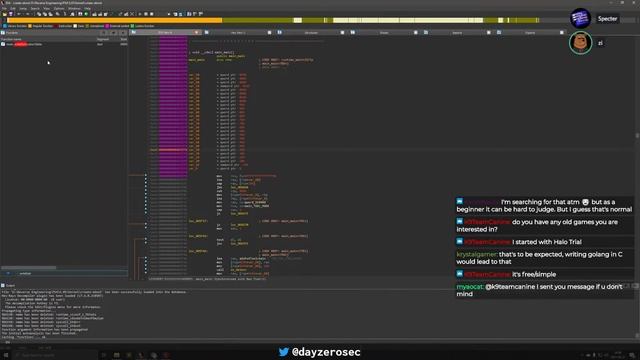
Task: Click the Regular function legend color swatch
Action: point(30,26)
